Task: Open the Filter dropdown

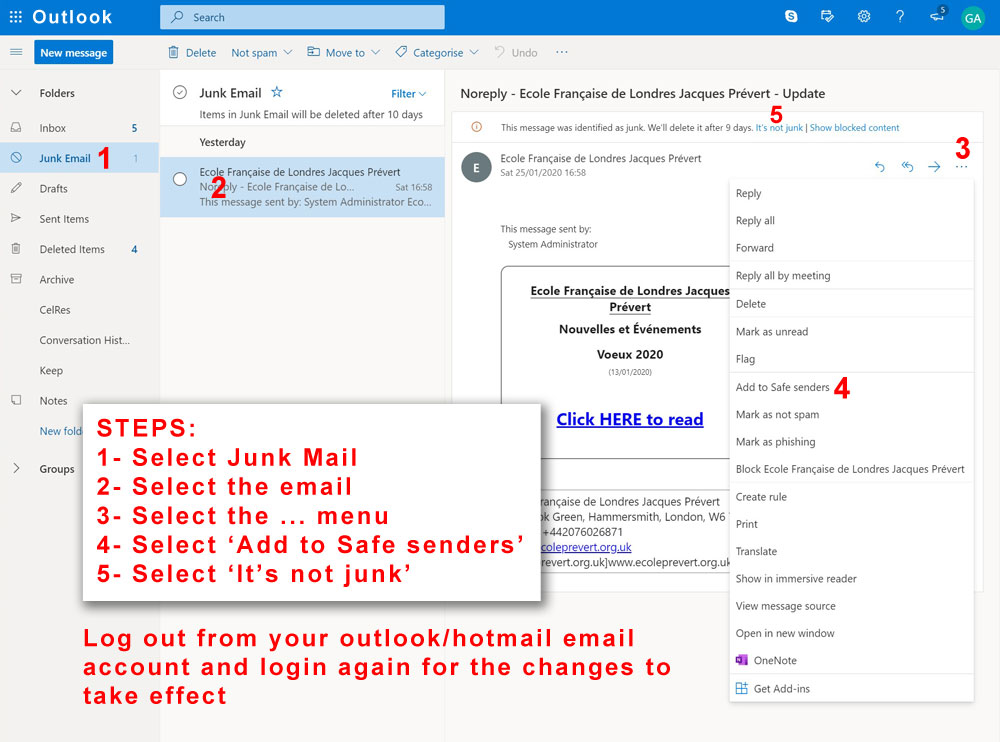Action: point(408,94)
